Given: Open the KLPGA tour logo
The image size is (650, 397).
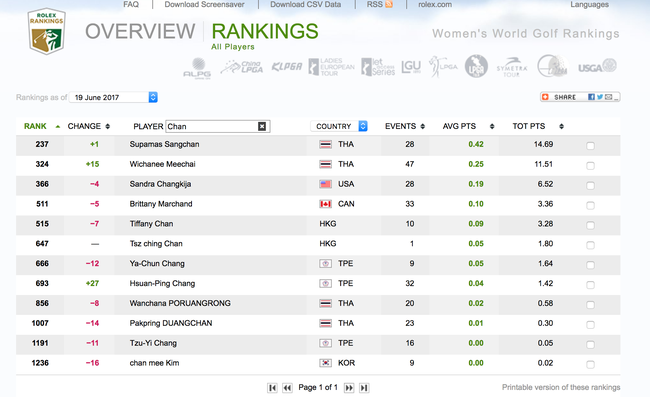Looking at the screenshot, I should 287,67.
